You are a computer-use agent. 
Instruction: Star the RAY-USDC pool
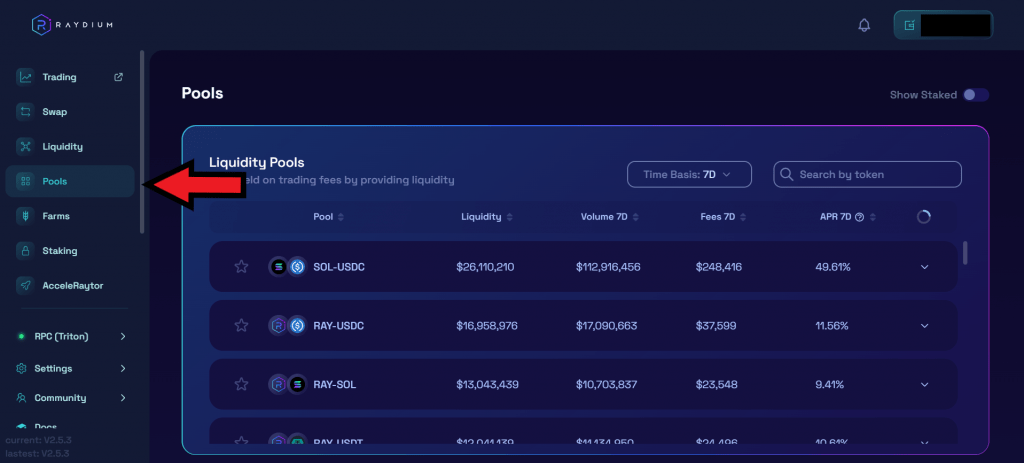(x=241, y=325)
